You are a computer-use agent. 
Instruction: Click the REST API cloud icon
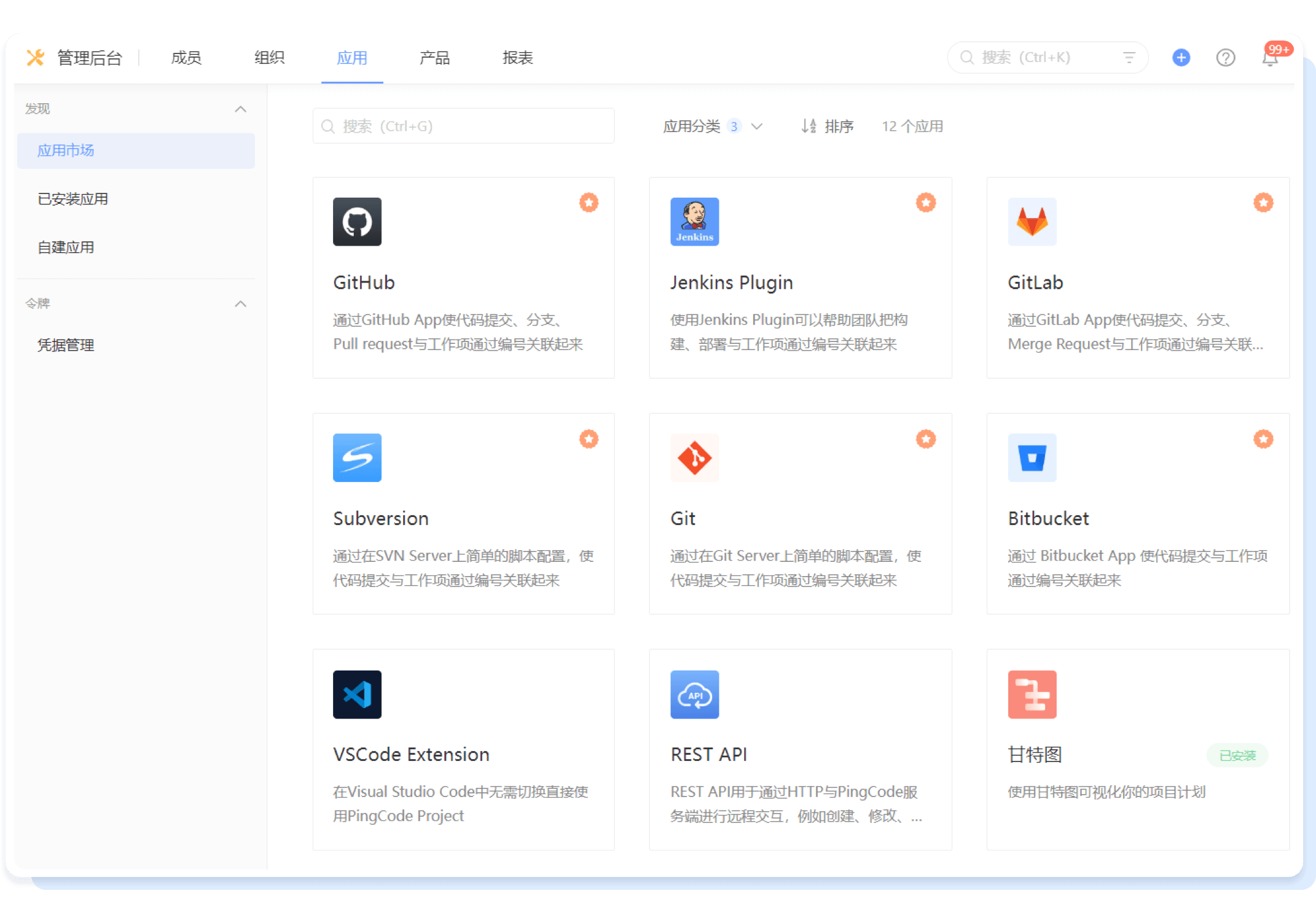[694, 695]
